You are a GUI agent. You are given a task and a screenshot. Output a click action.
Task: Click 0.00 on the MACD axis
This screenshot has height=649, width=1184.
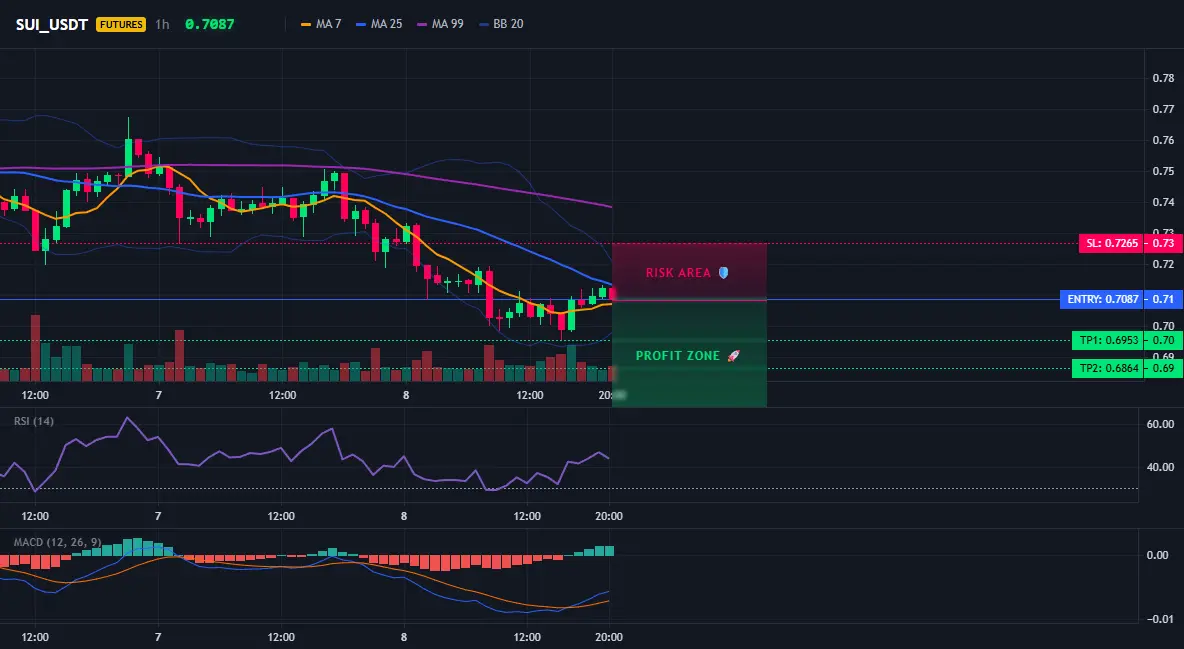click(x=1158, y=555)
